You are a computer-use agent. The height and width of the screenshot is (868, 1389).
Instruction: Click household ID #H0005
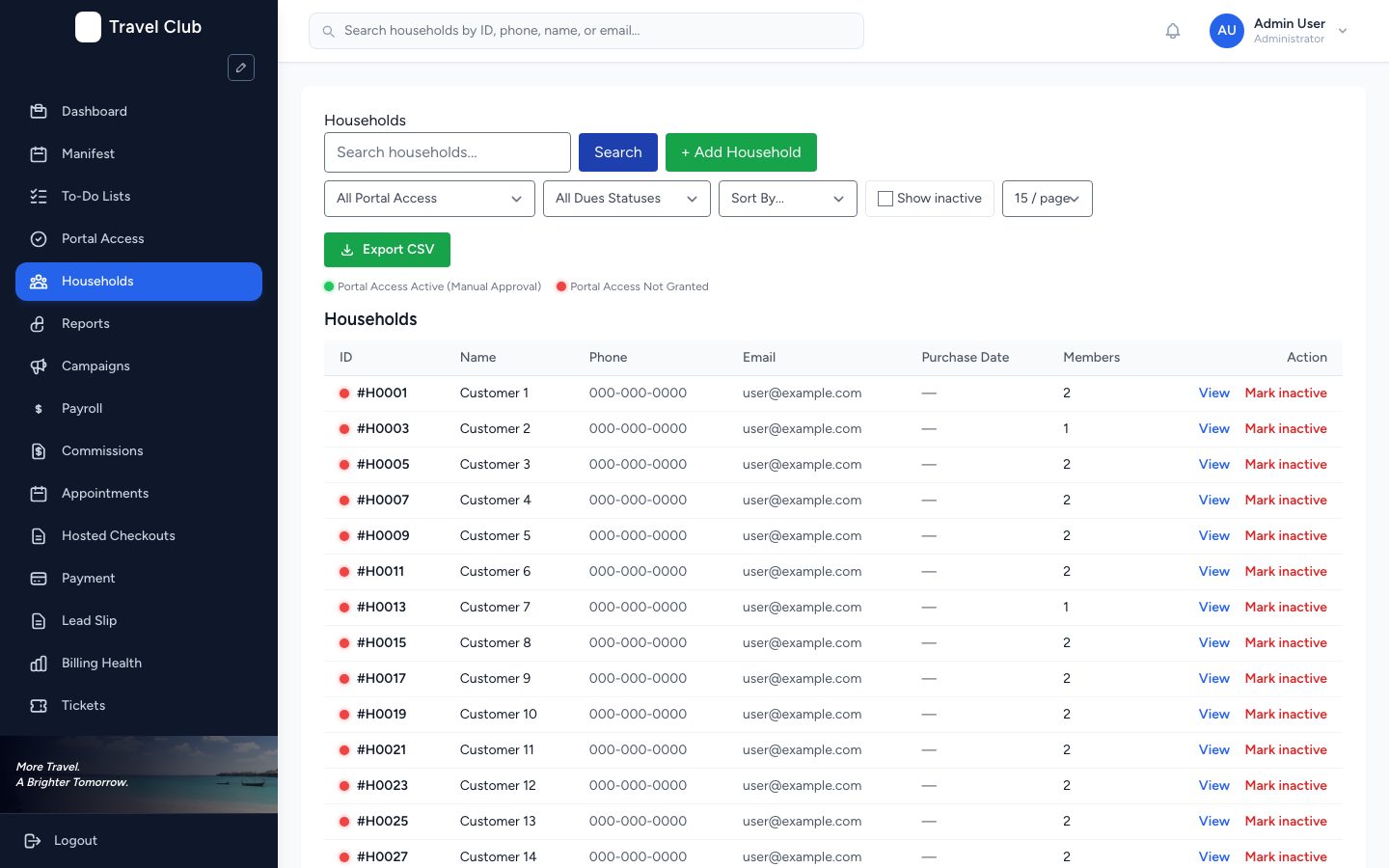point(383,465)
